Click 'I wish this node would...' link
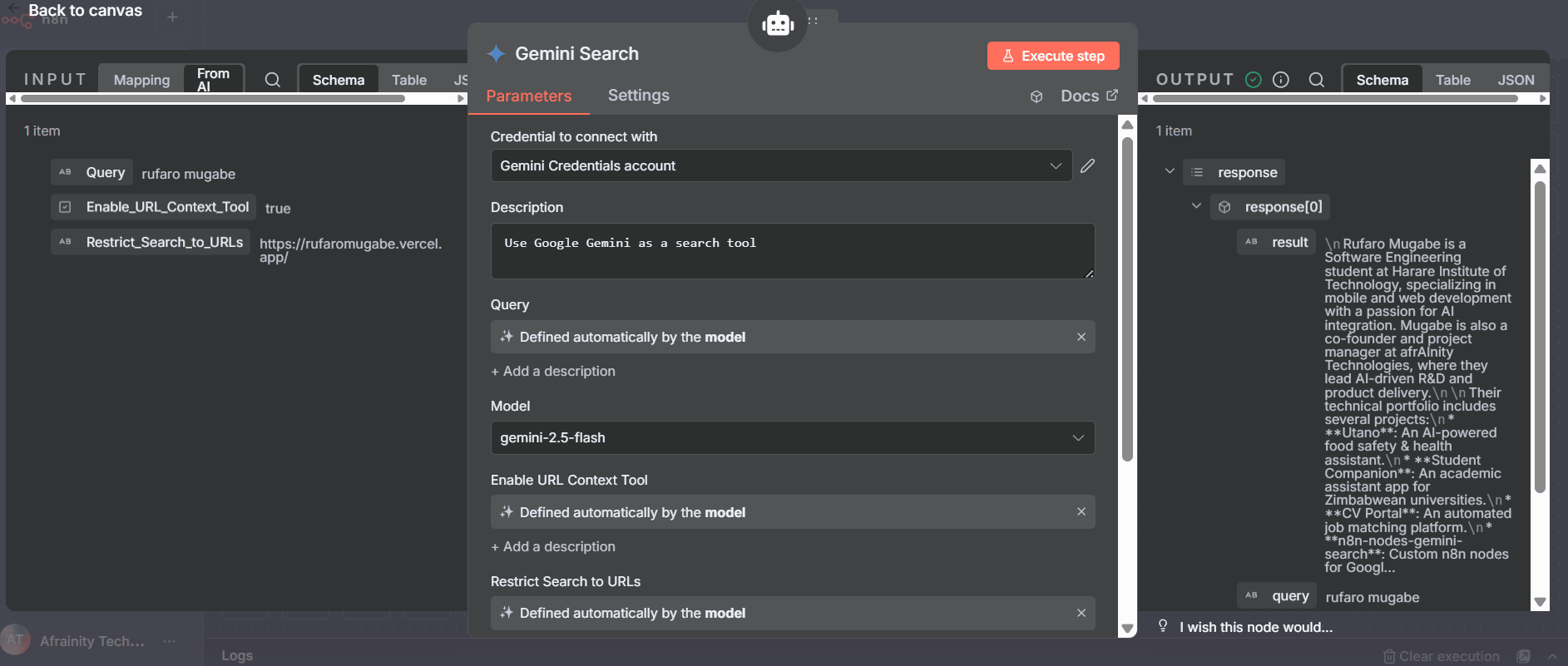1568x666 pixels. (x=1256, y=627)
